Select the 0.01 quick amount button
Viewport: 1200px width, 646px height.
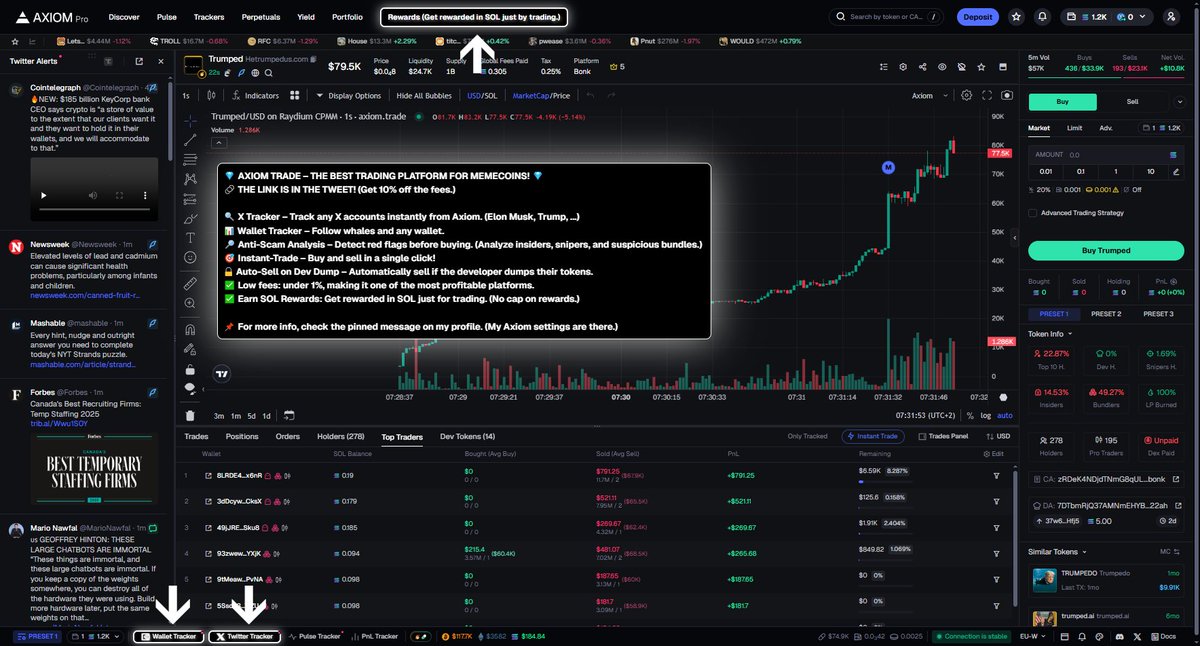[x=1045, y=171]
